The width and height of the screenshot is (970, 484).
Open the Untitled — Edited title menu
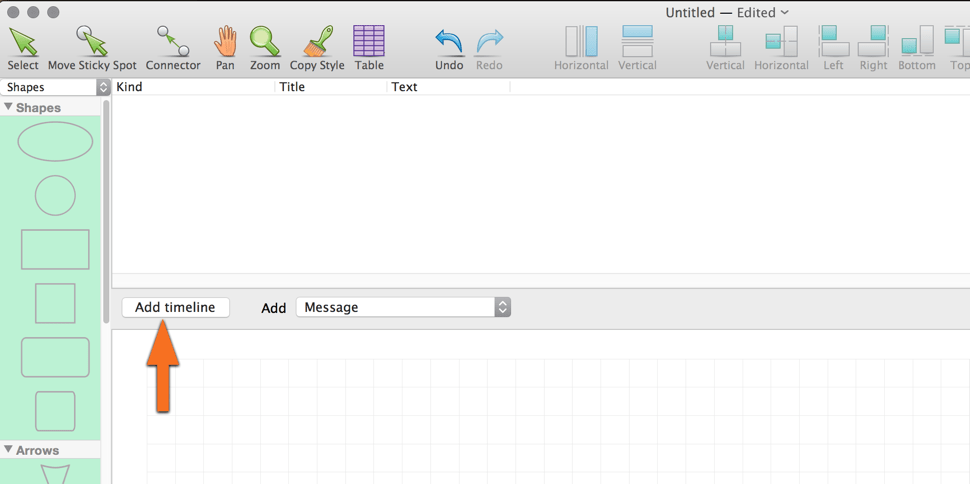coord(728,12)
